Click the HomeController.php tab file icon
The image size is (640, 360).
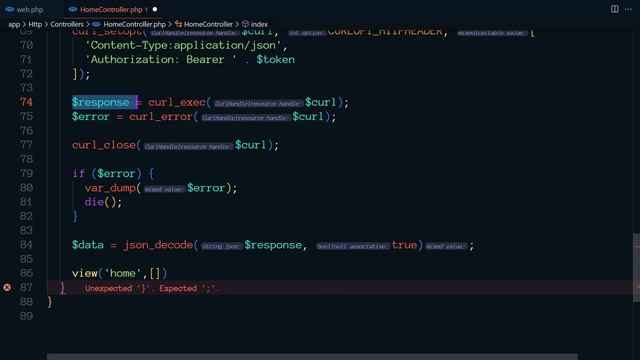[x=73, y=9]
